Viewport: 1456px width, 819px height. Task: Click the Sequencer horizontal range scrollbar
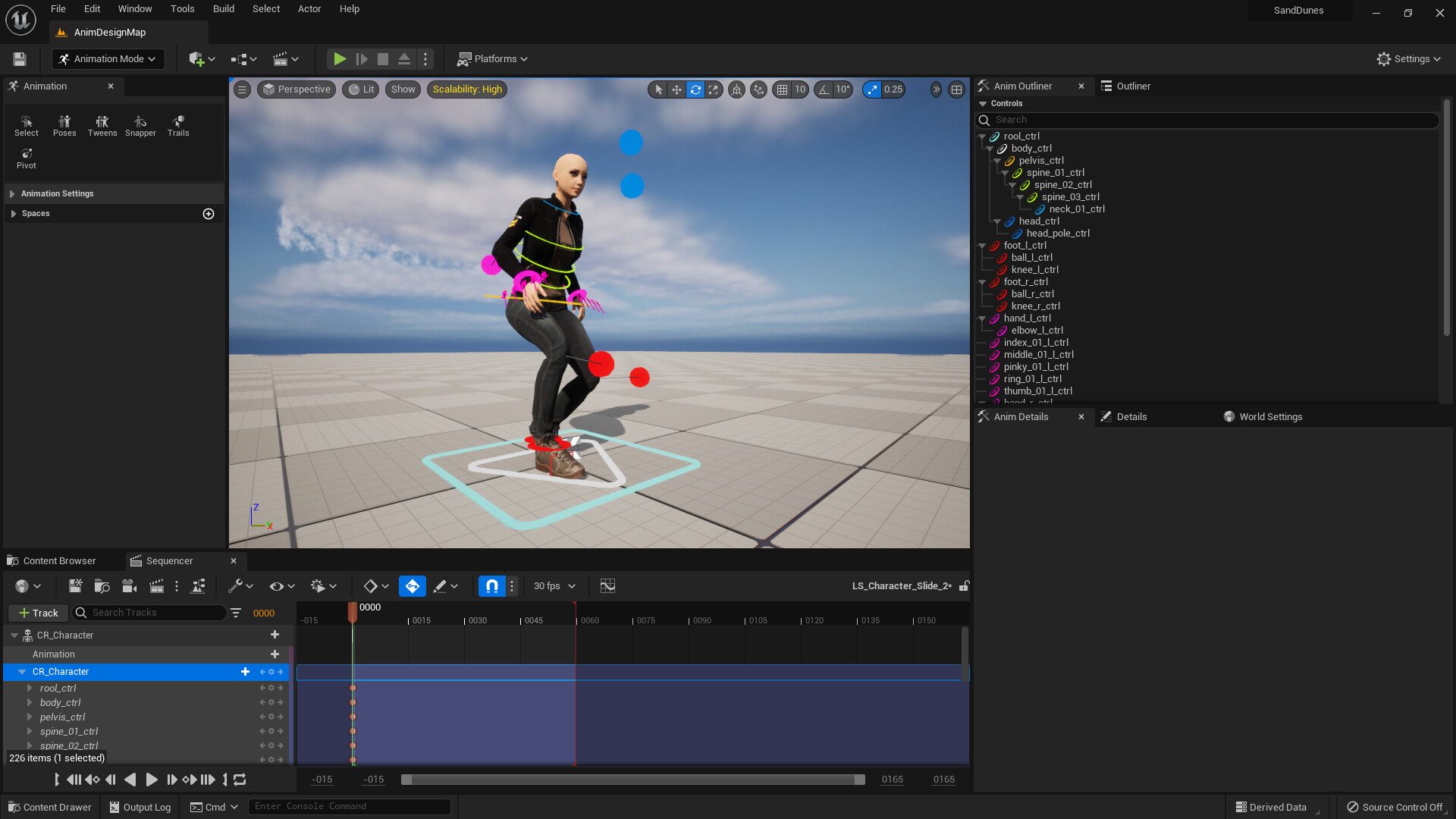point(632,780)
